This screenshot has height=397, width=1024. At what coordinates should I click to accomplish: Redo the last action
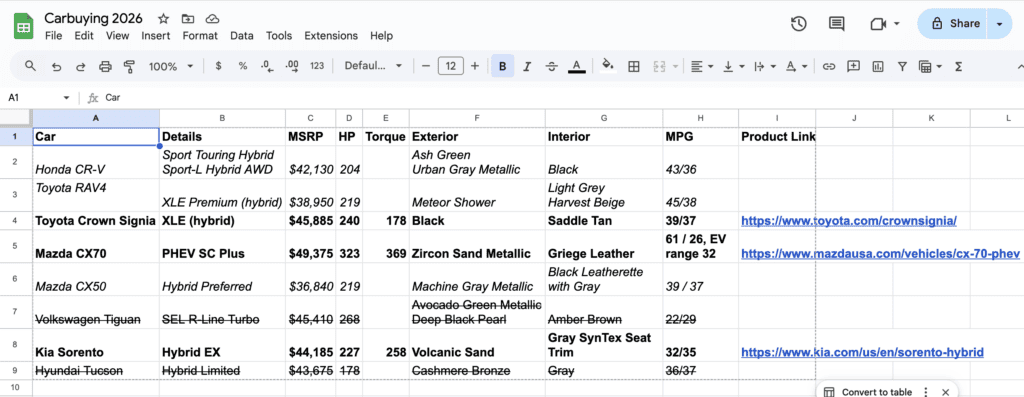click(x=81, y=66)
